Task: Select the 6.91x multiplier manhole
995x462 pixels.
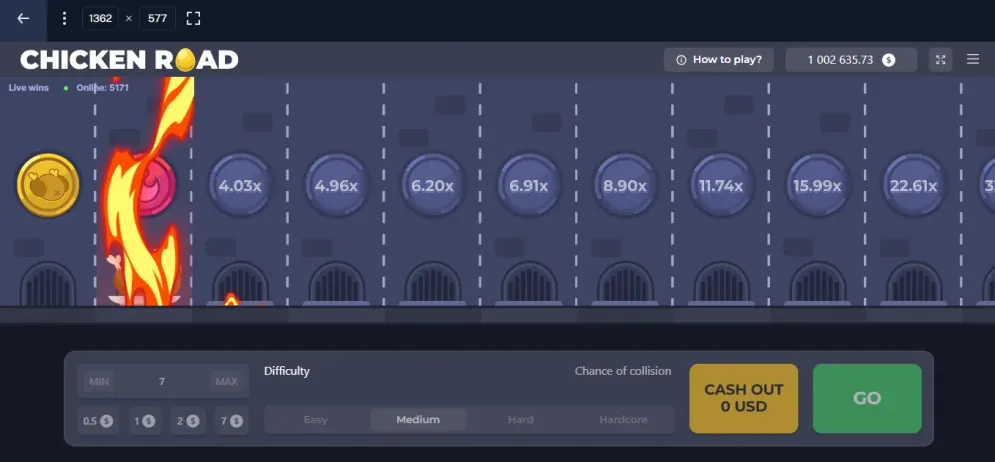Action: [529, 186]
